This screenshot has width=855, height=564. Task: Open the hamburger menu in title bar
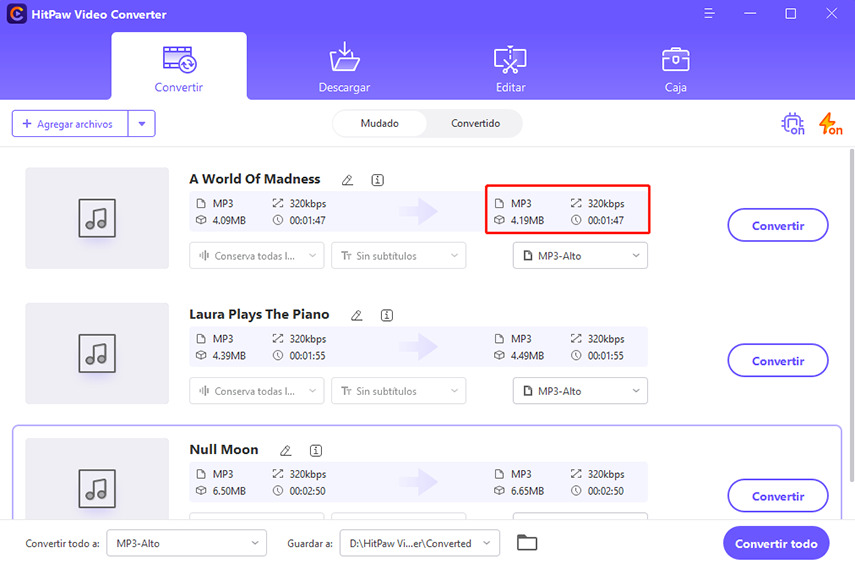click(709, 13)
